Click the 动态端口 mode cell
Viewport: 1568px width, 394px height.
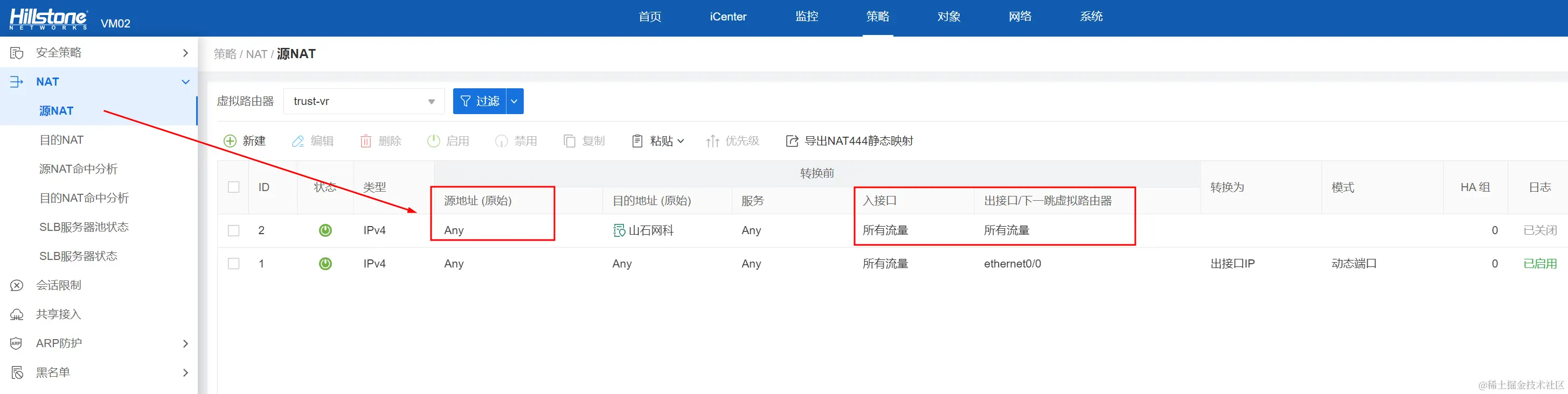1354,264
